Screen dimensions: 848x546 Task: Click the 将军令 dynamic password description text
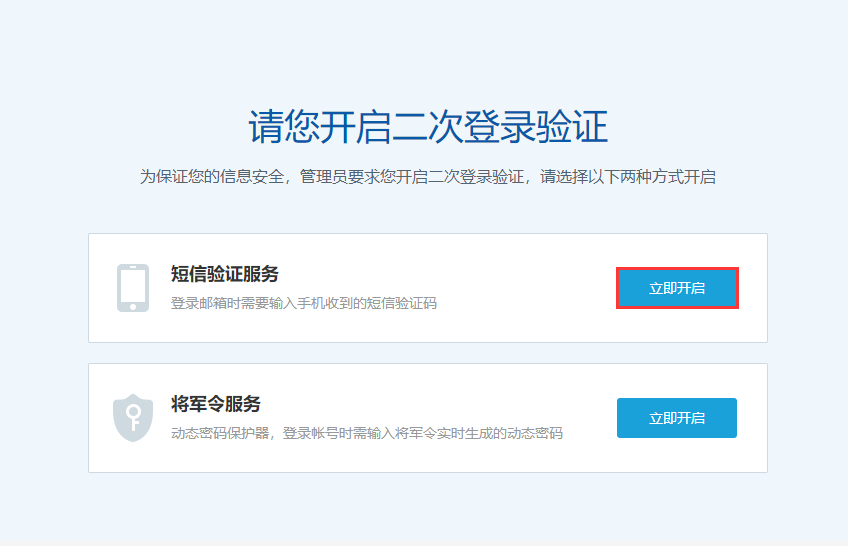pyautogui.click(x=366, y=433)
